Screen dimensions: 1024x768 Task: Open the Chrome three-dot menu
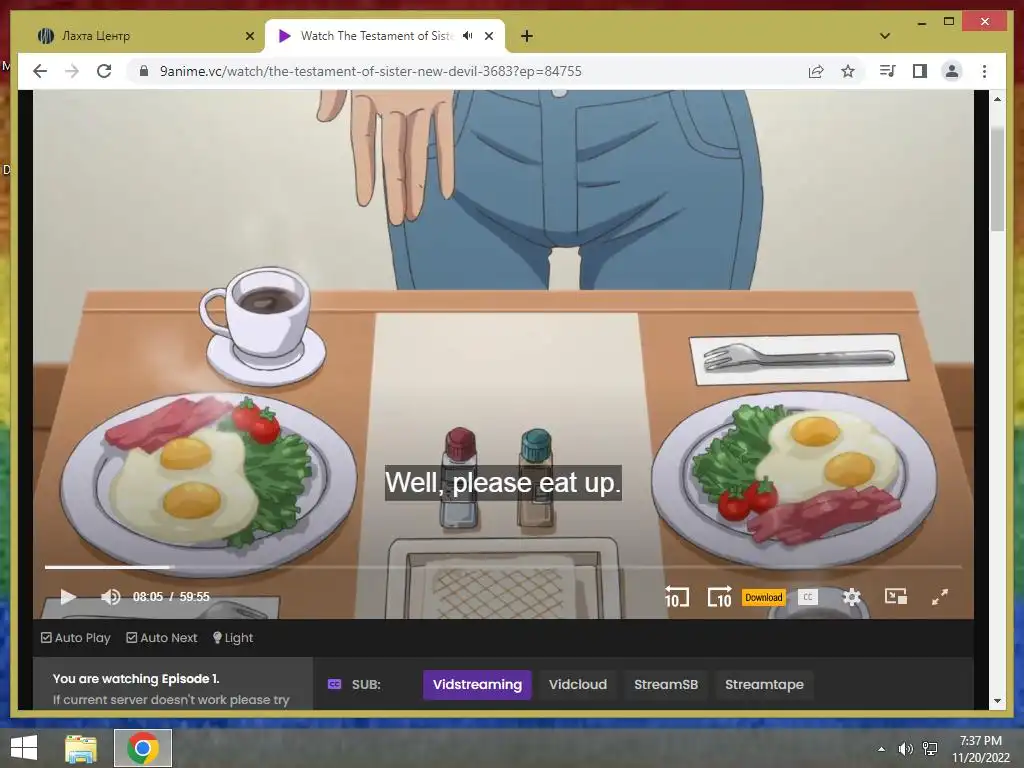click(984, 71)
